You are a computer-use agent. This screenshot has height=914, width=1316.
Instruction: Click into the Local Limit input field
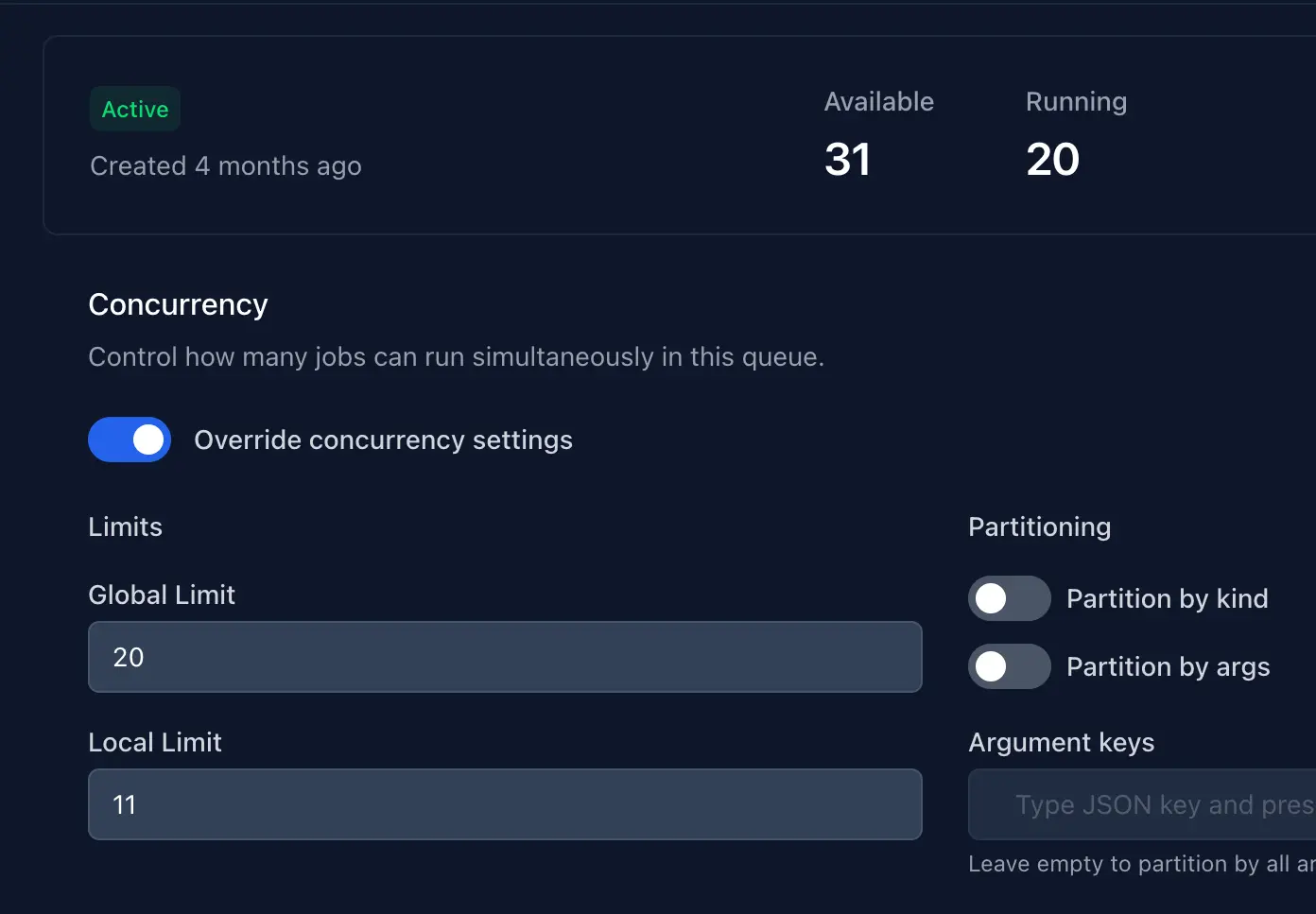[x=505, y=804]
